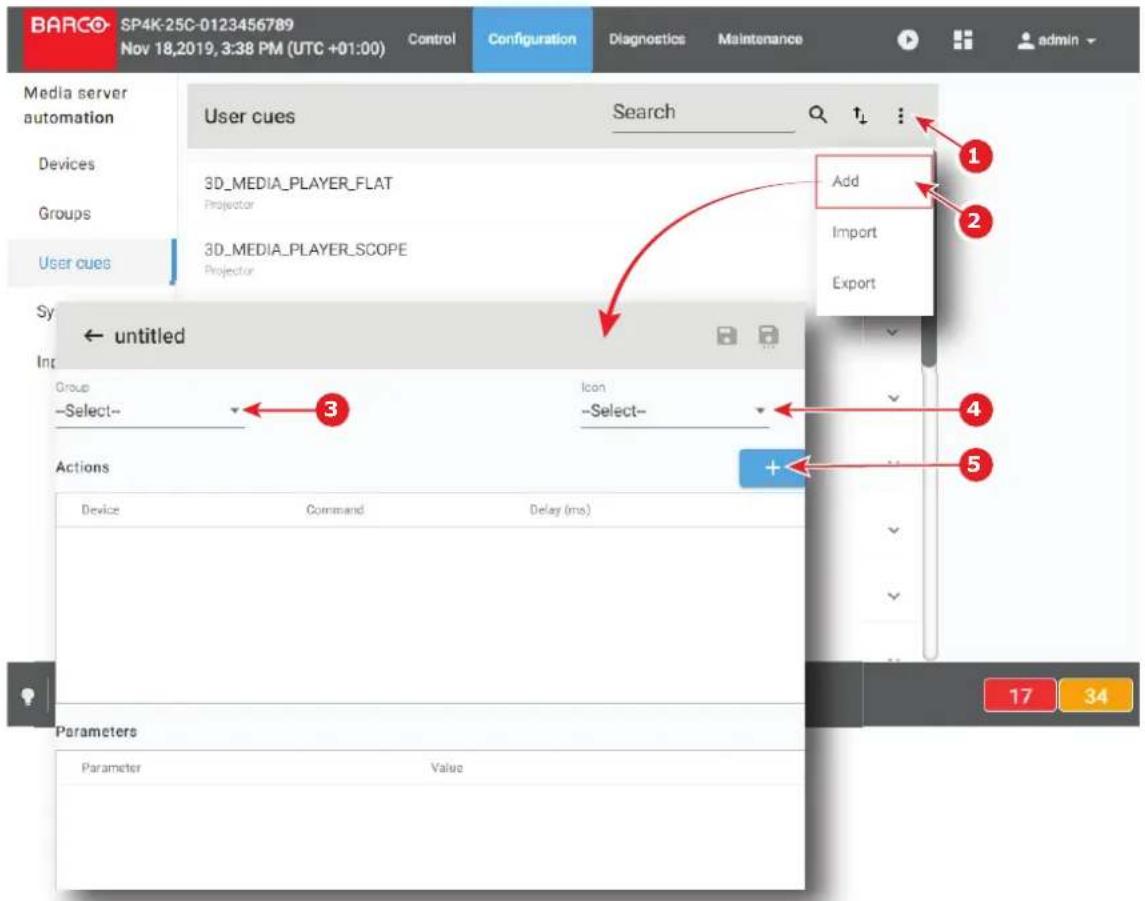Click the save-as disk icon

[768, 336]
